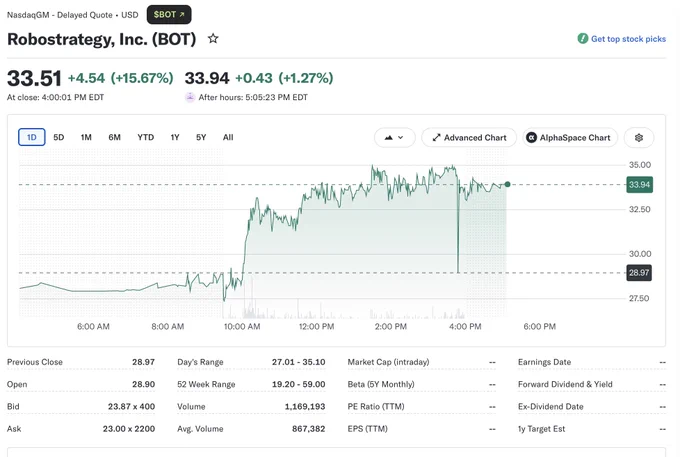Open the Advanced Chart button
This screenshot has height=457, width=680.
pyautogui.click(x=469, y=137)
